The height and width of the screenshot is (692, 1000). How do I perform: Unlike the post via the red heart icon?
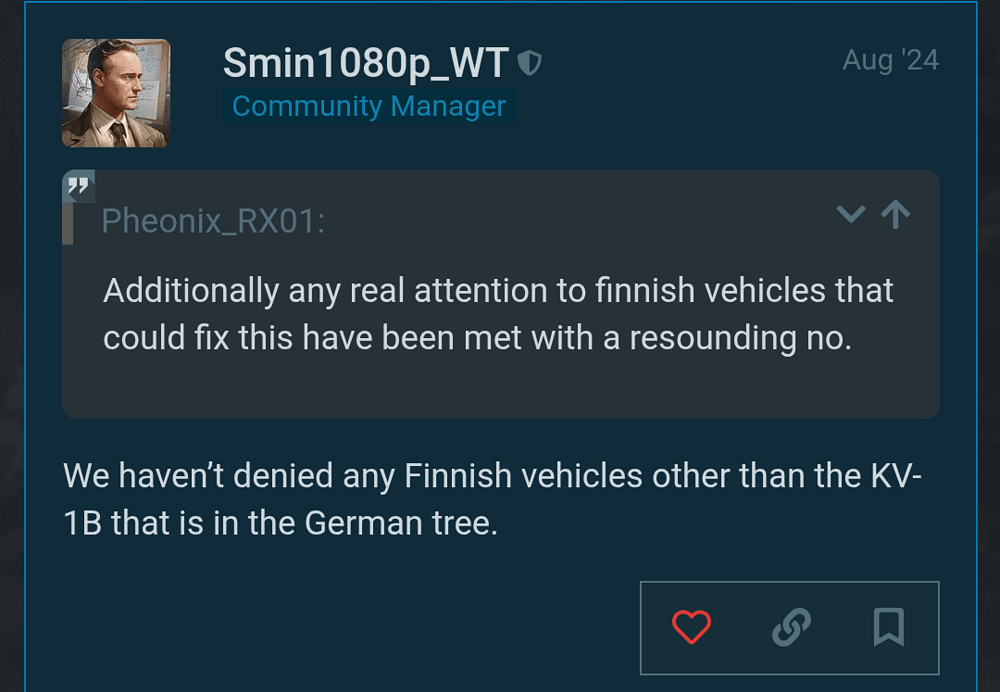coord(691,627)
